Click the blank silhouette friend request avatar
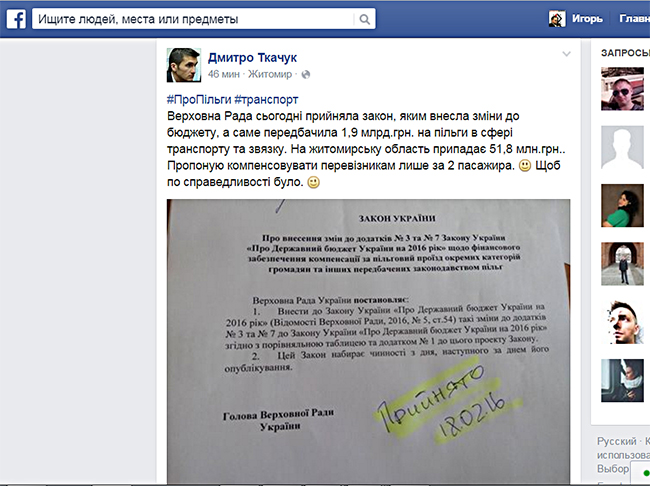The height and width of the screenshot is (486, 650). tap(622, 147)
